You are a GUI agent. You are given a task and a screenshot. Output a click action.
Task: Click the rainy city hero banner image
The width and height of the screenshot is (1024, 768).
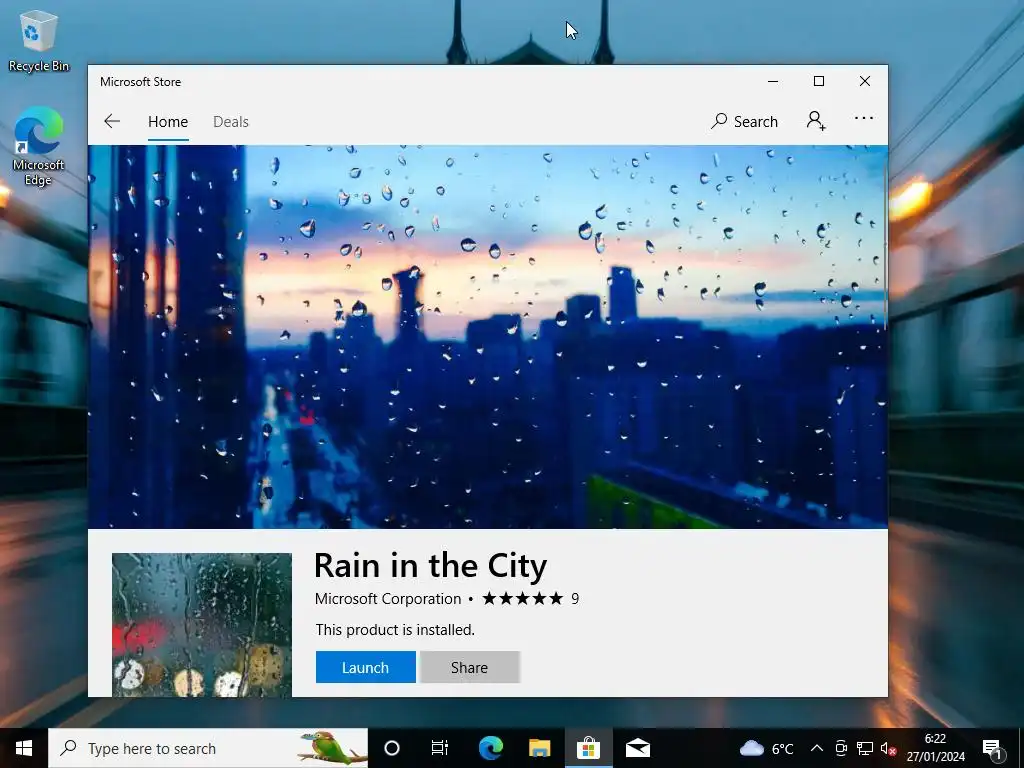coord(487,336)
